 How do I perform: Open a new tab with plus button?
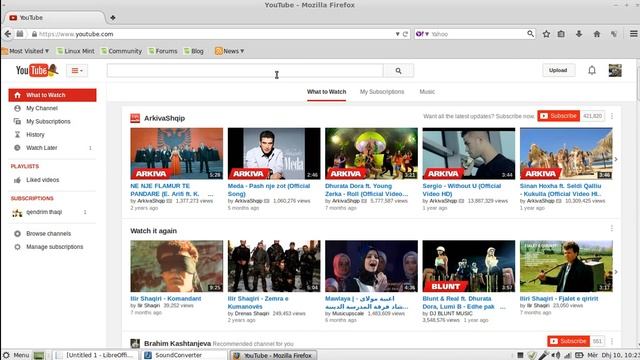coord(113,18)
